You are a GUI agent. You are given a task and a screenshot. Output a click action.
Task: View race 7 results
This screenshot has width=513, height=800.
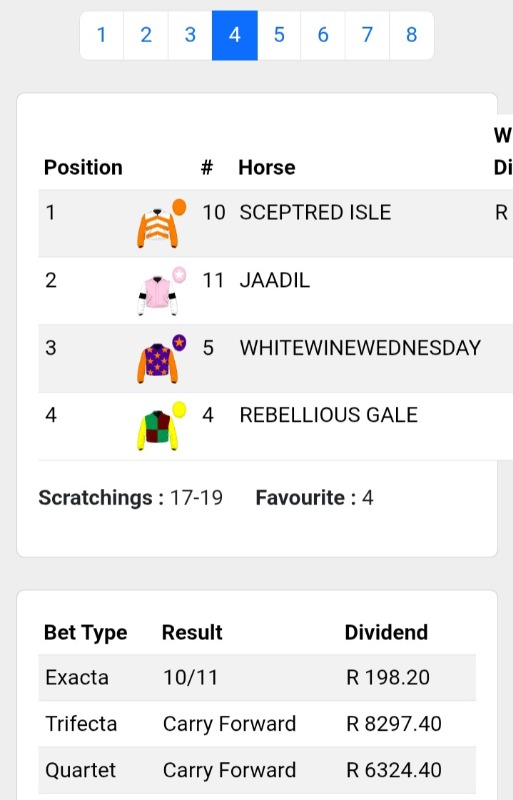coord(367,35)
